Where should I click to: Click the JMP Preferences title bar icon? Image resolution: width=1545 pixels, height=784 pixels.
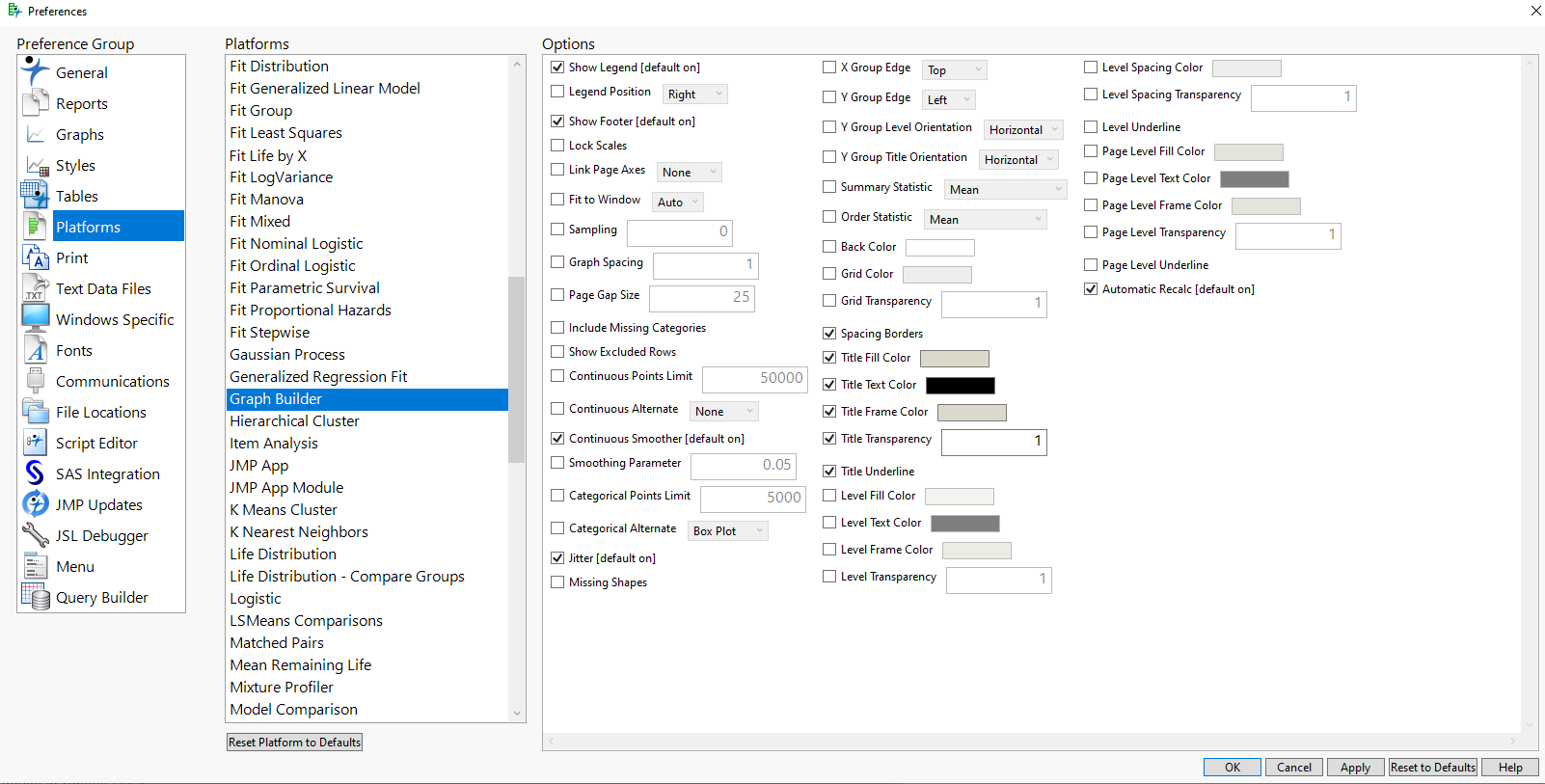pos(14,11)
